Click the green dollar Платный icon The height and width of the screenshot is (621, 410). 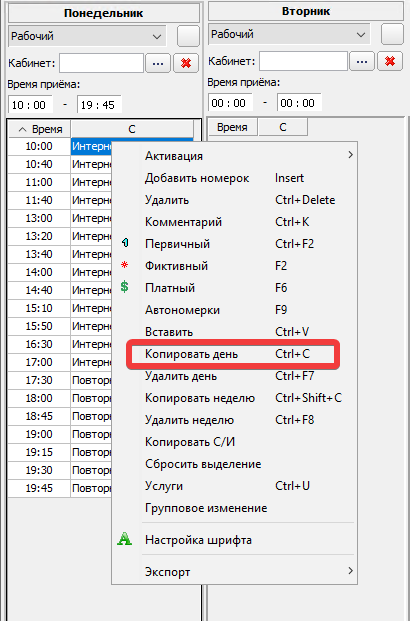coord(124,287)
